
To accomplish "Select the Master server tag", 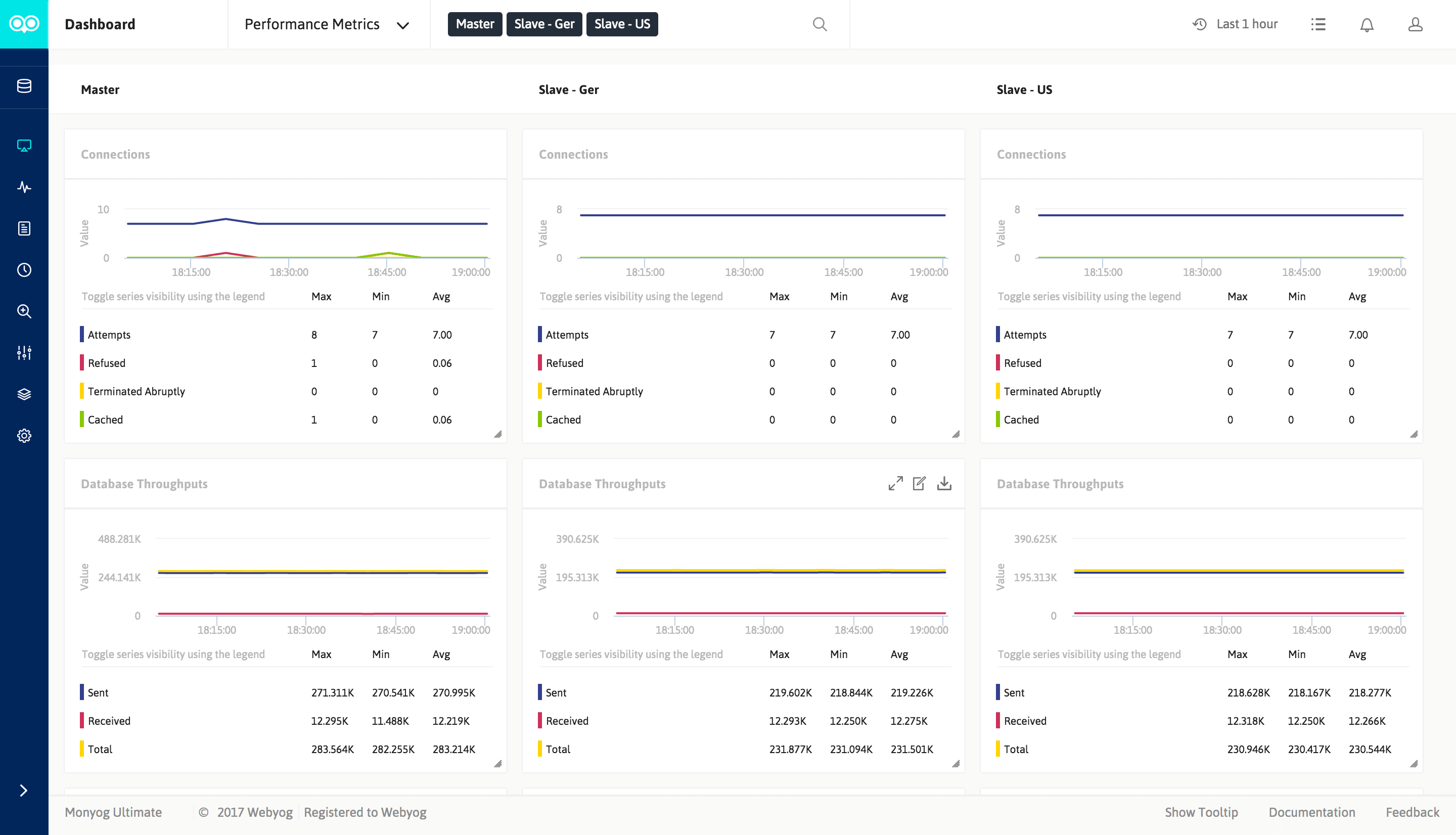I will [474, 24].
